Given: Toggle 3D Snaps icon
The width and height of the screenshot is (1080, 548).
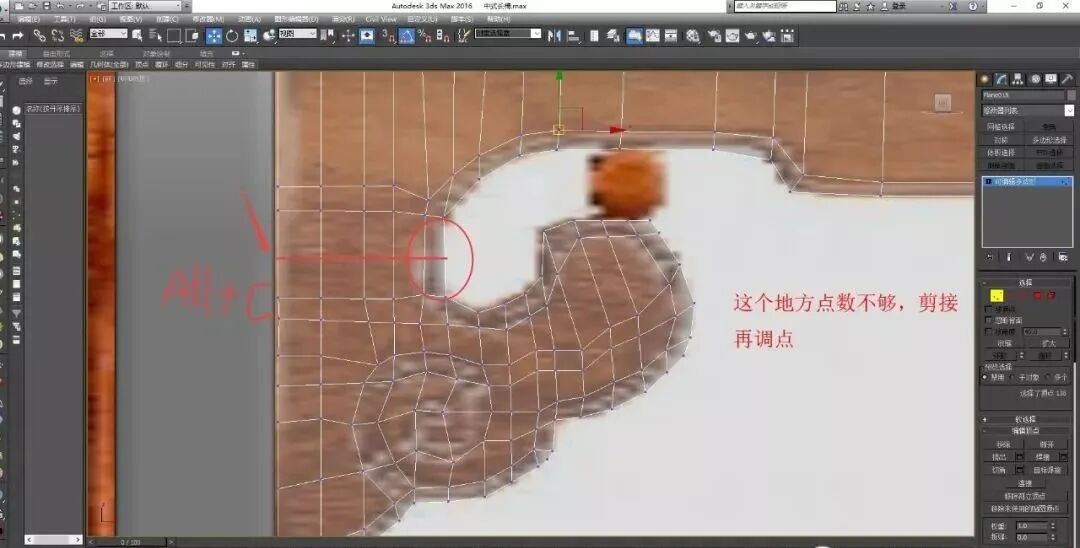Looking at the screenshot, I should (x=389, y=36).
